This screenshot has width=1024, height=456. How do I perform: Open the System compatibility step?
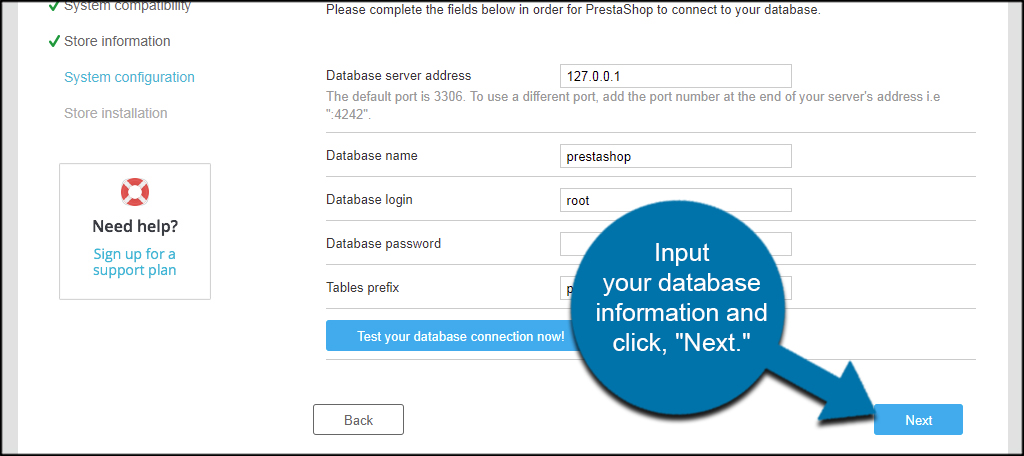[x=127, y=6]
